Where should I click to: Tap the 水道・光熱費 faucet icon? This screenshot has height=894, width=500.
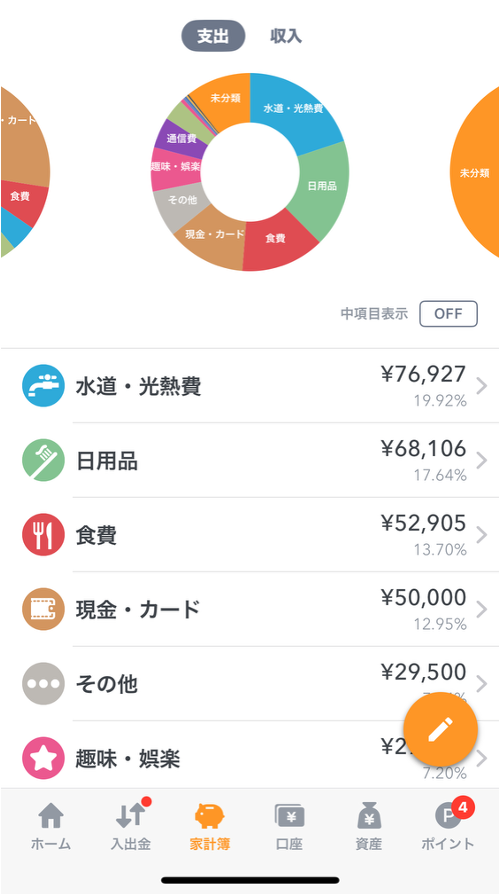(43, 385)
